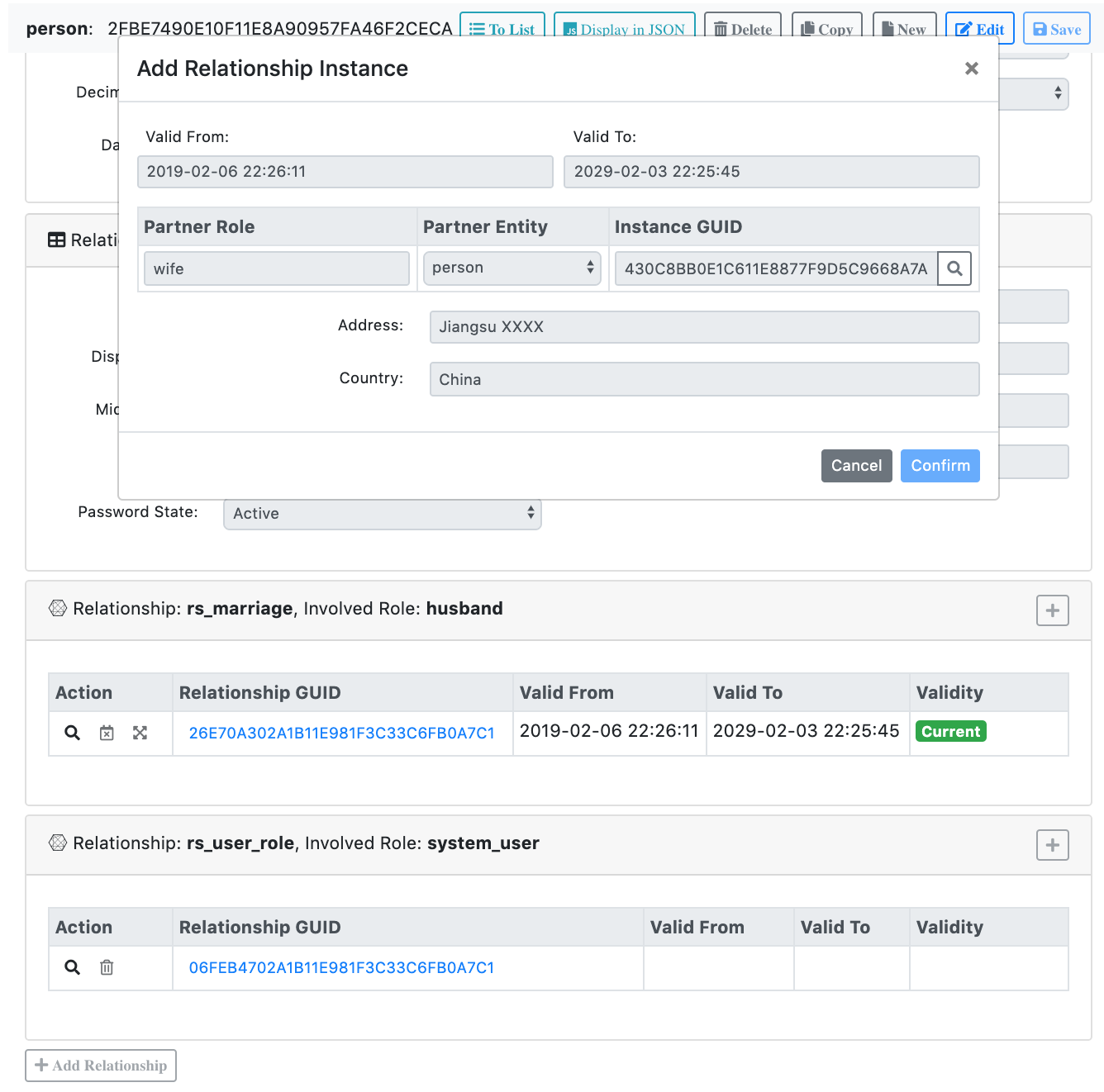Cancel the Add Relationship Instance dialog
Image resolution: width=1104 pixels, height=1092 pixels.
(x=856, y=466)
